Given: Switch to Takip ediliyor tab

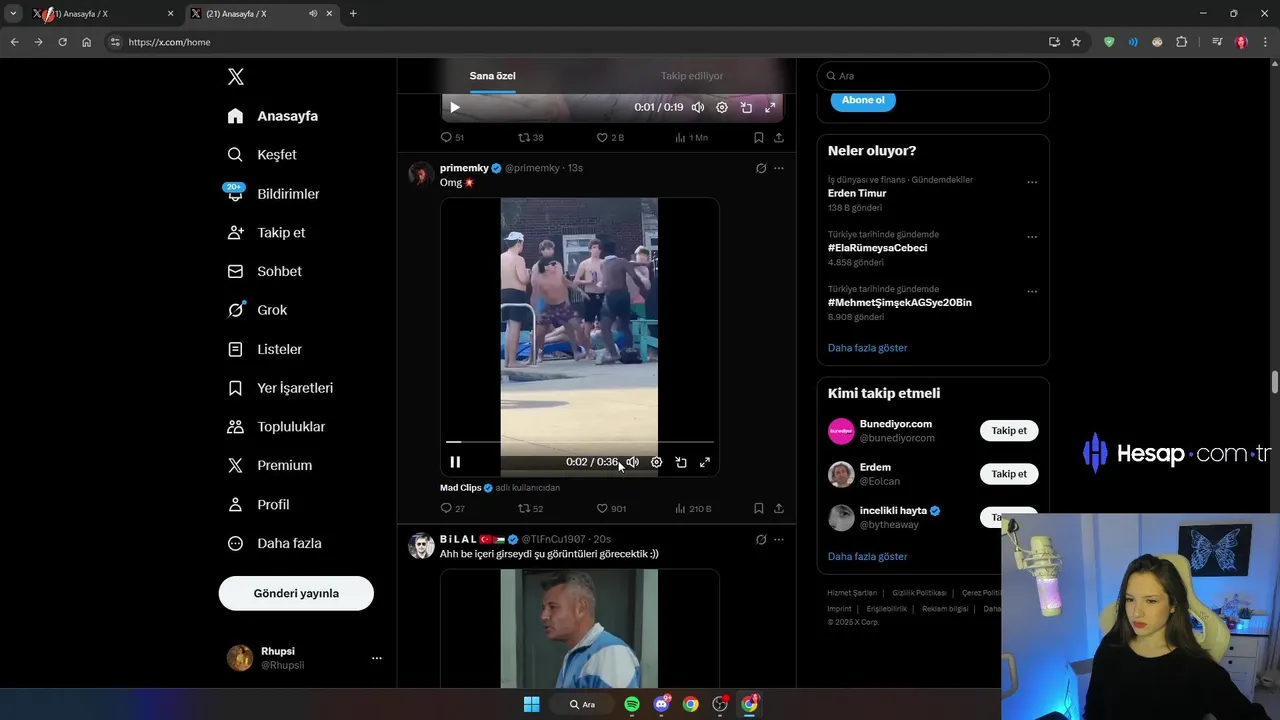Looking at the screenshot, I should coord(692,76).
